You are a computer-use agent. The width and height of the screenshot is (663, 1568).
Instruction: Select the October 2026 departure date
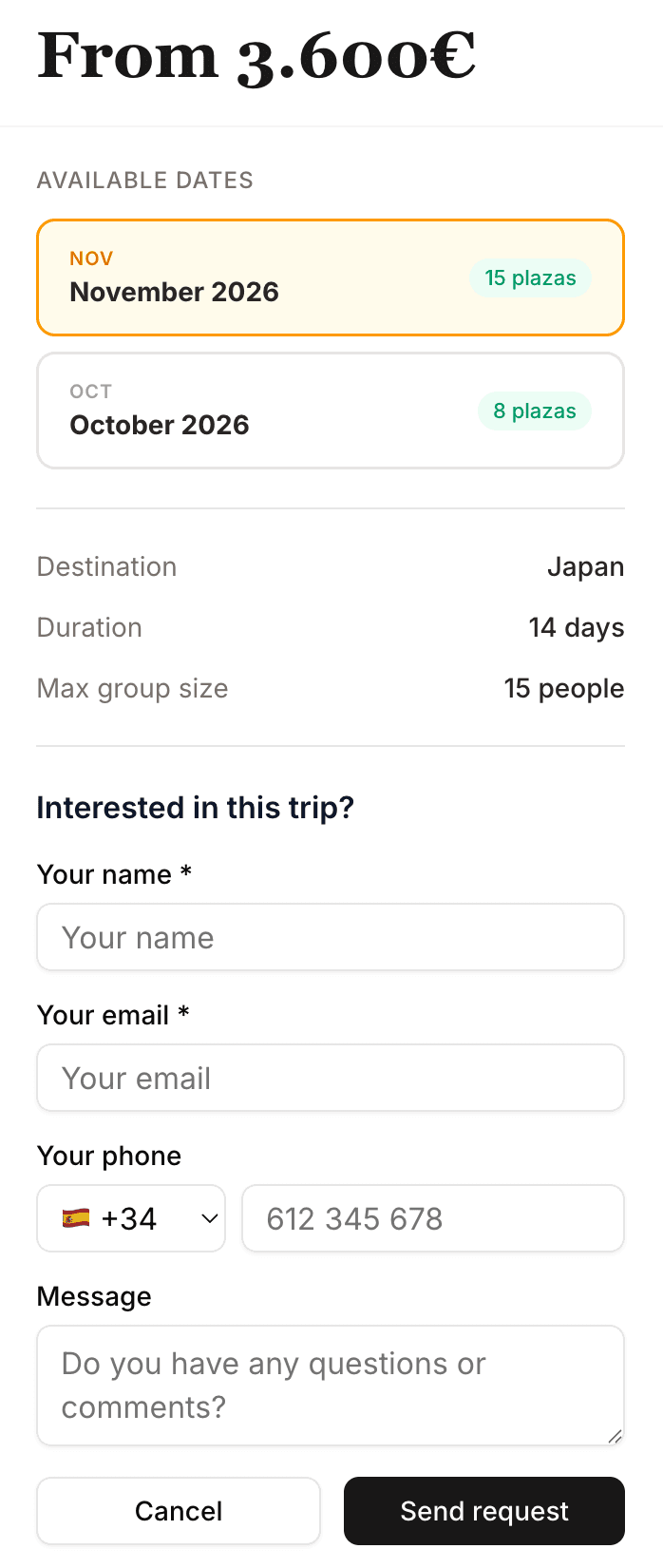pos(331,411)
